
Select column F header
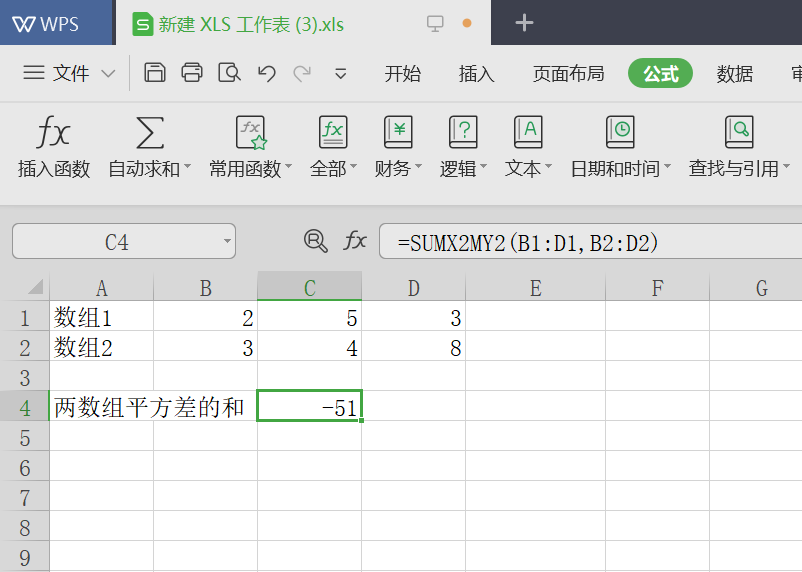[x=657, y=288]
